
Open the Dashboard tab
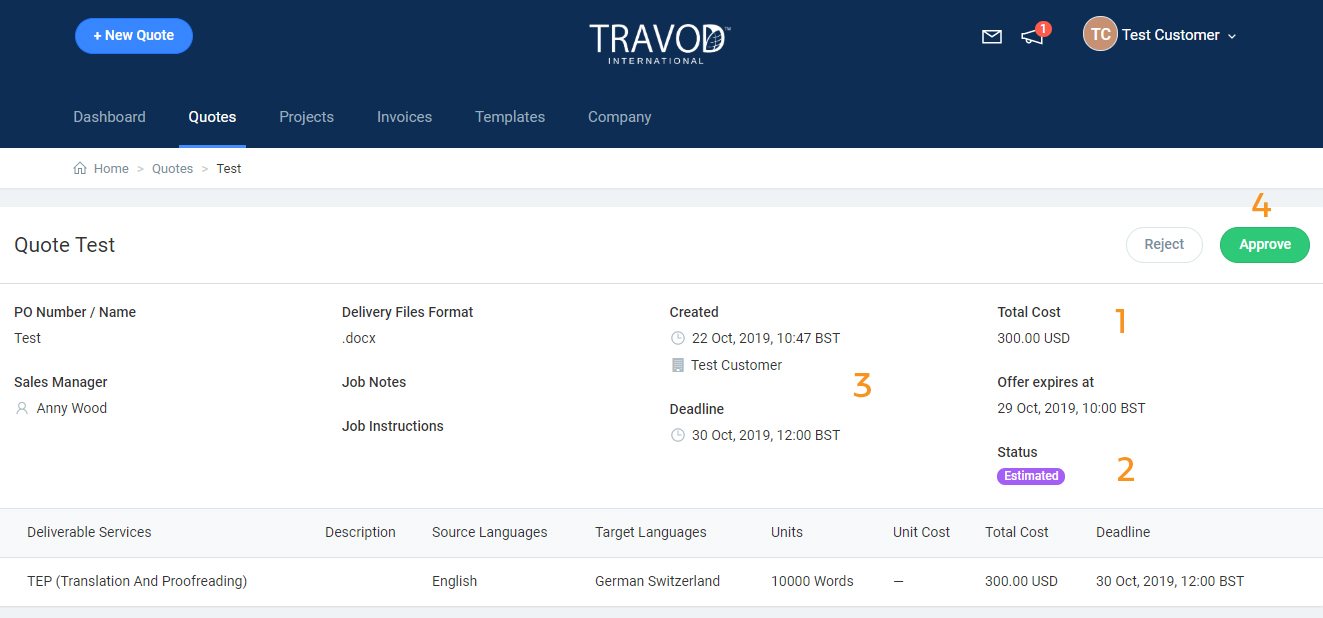point(109,117)
